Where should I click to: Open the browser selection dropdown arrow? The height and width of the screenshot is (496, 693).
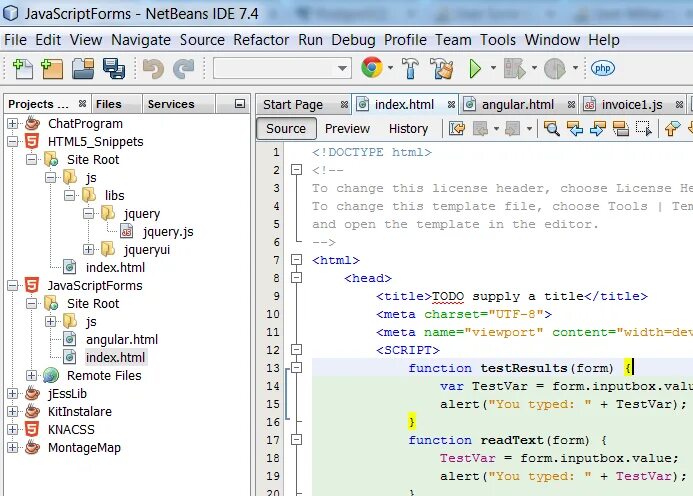point(390,68)
